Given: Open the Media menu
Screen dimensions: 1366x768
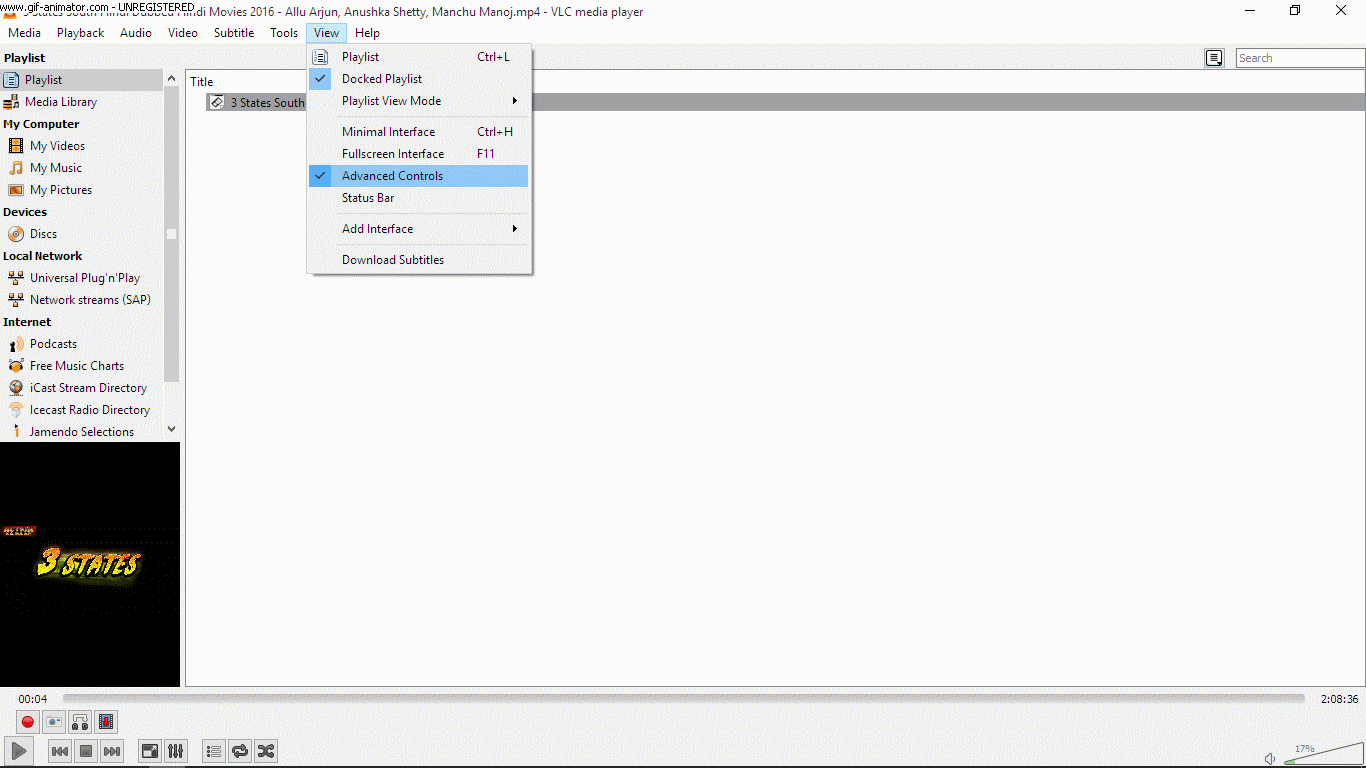Looking at the screenshot, I should point(25,33).
